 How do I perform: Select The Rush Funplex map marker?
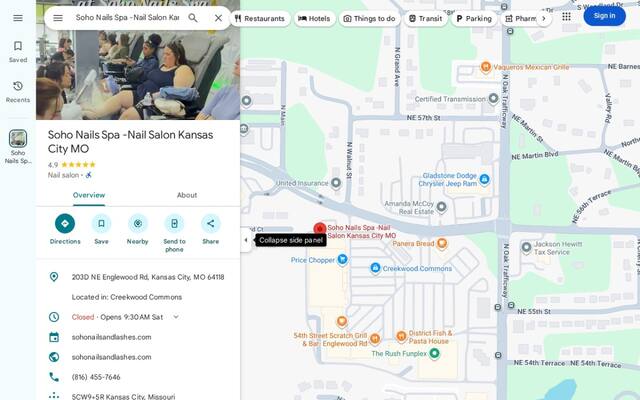[434, 353]
